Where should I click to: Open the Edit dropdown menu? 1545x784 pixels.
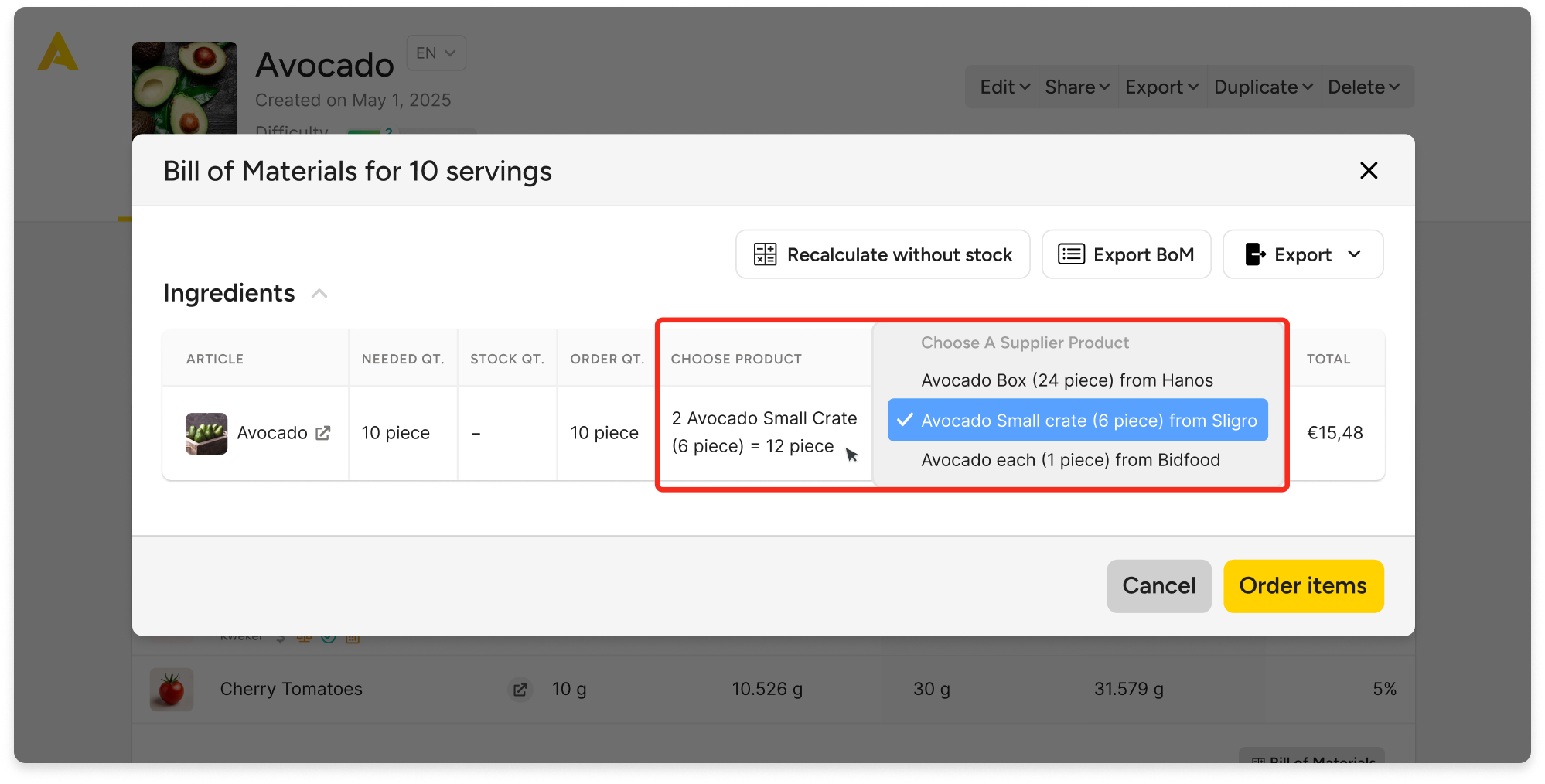pos(1004,87)
